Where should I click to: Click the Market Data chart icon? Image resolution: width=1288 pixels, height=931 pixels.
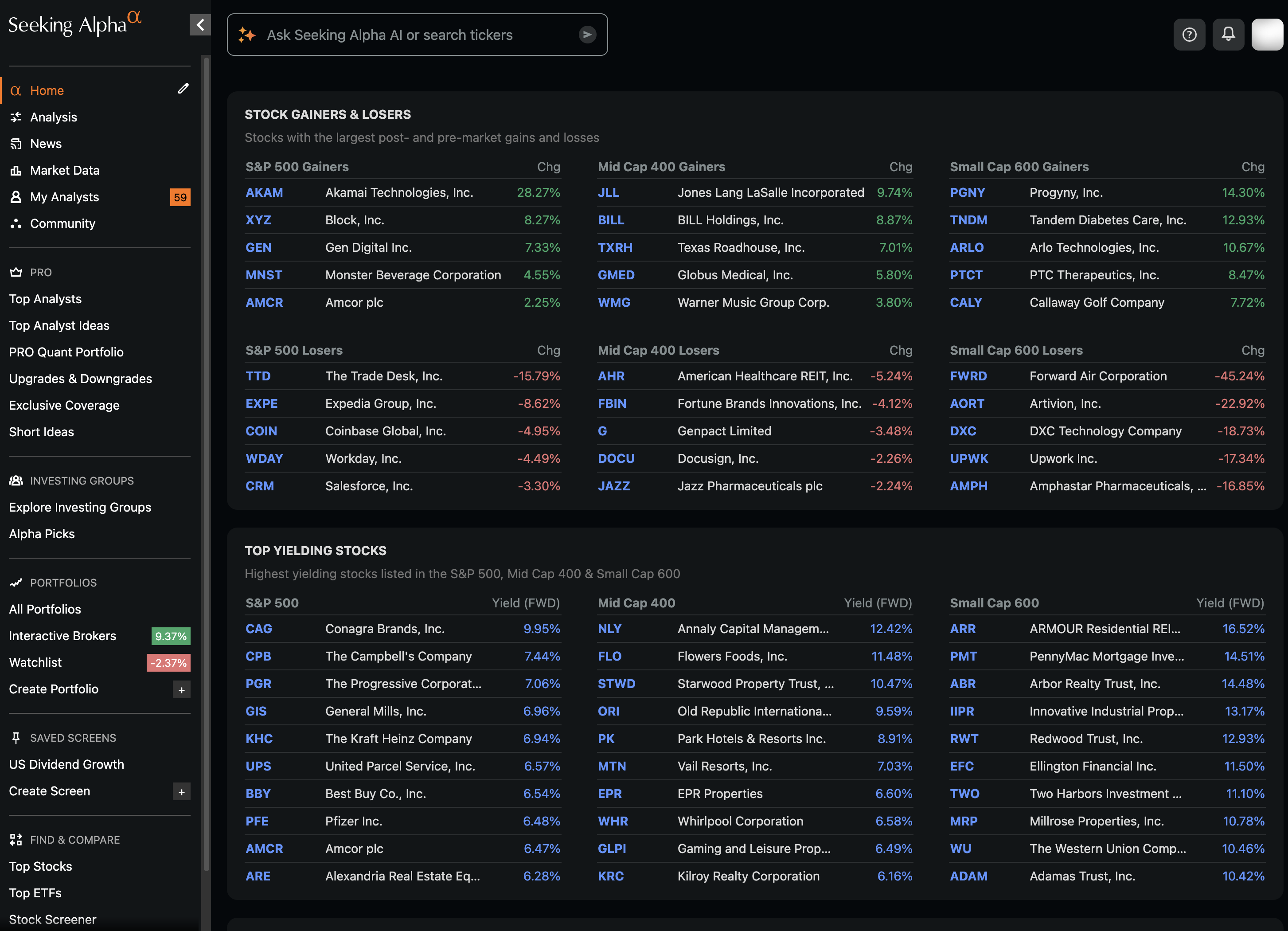tap(16, 170)
